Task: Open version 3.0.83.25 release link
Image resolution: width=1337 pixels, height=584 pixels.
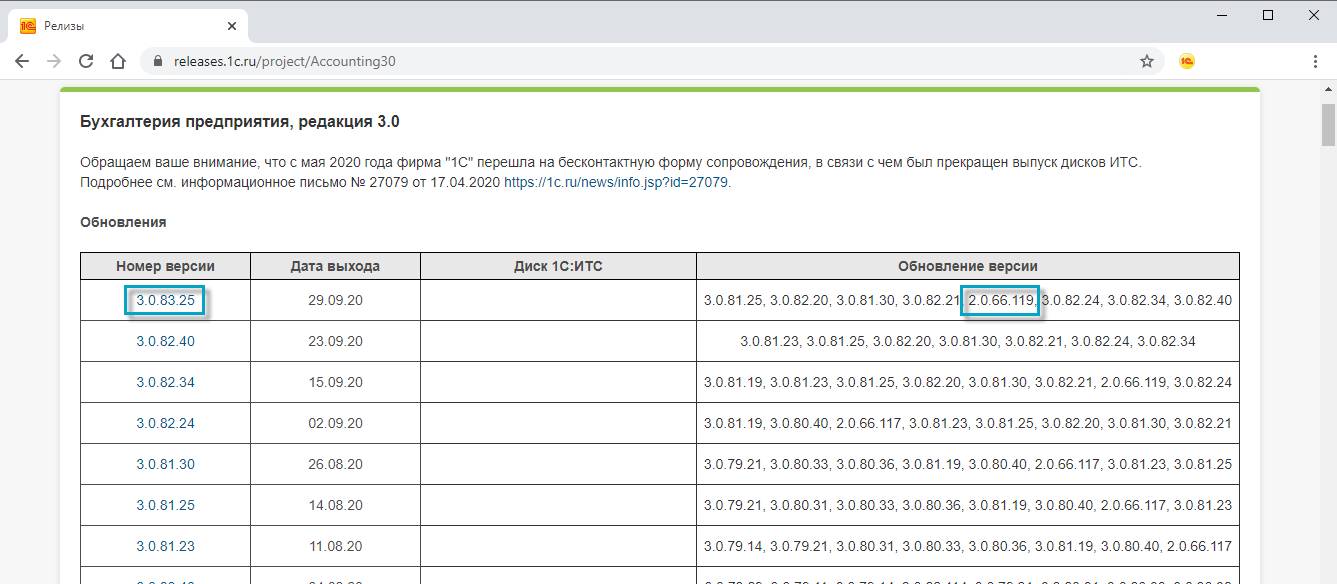Action: (165, 300)
